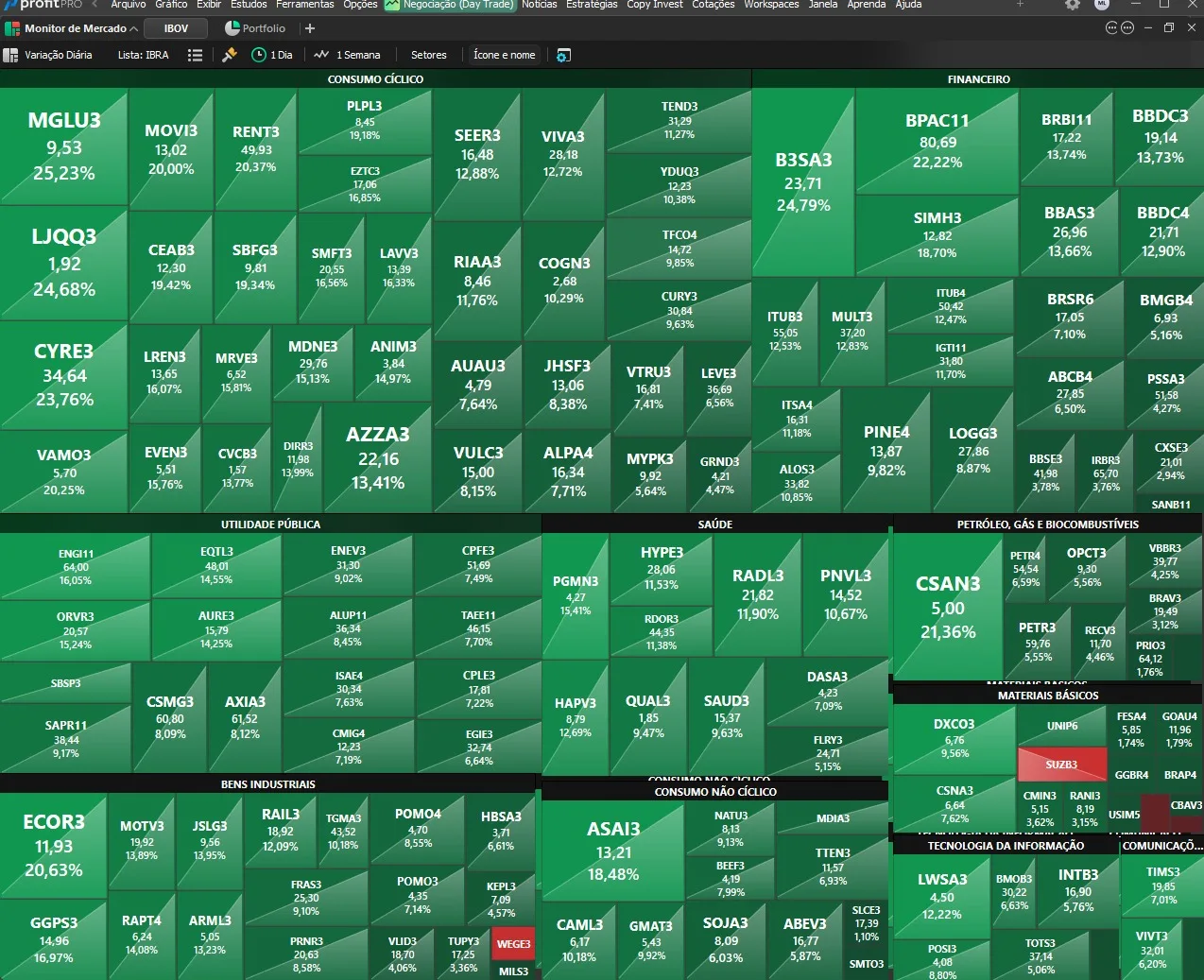The height and width of the screenshot is (980, 1204).
Task: Open the application settings gear icon
Action: pos(1072,5)
